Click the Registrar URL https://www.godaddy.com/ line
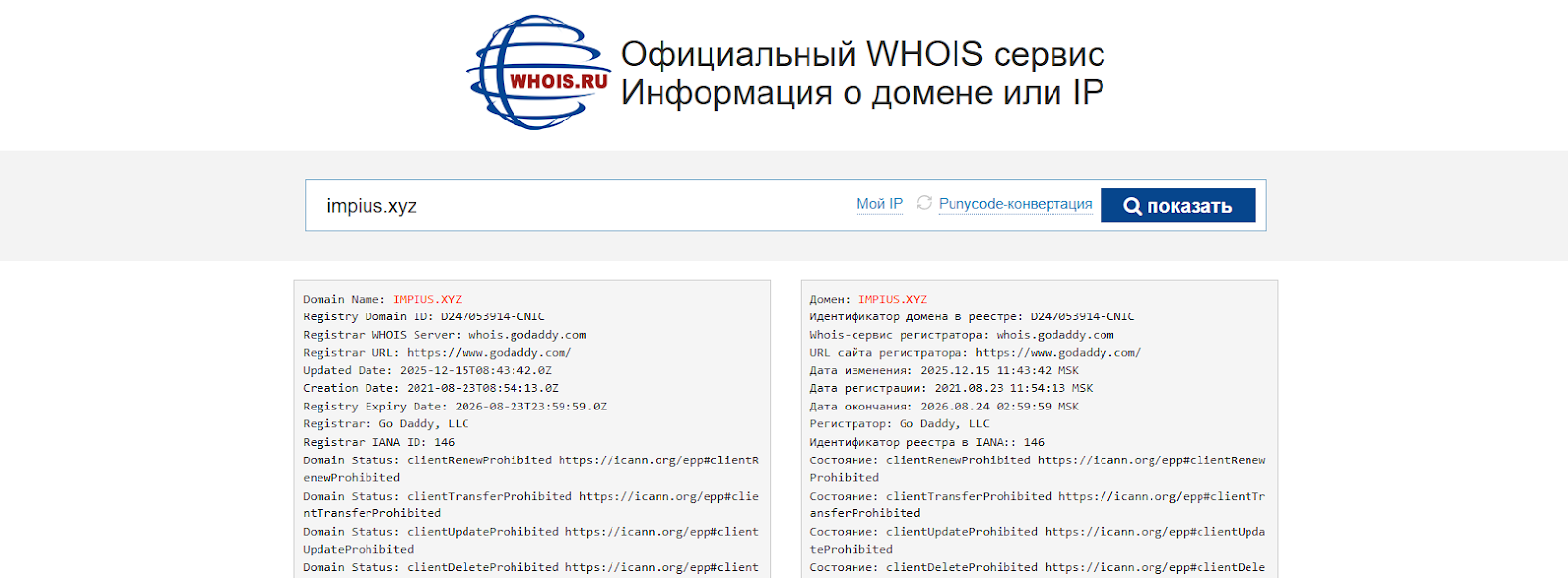 click(437, 353)
